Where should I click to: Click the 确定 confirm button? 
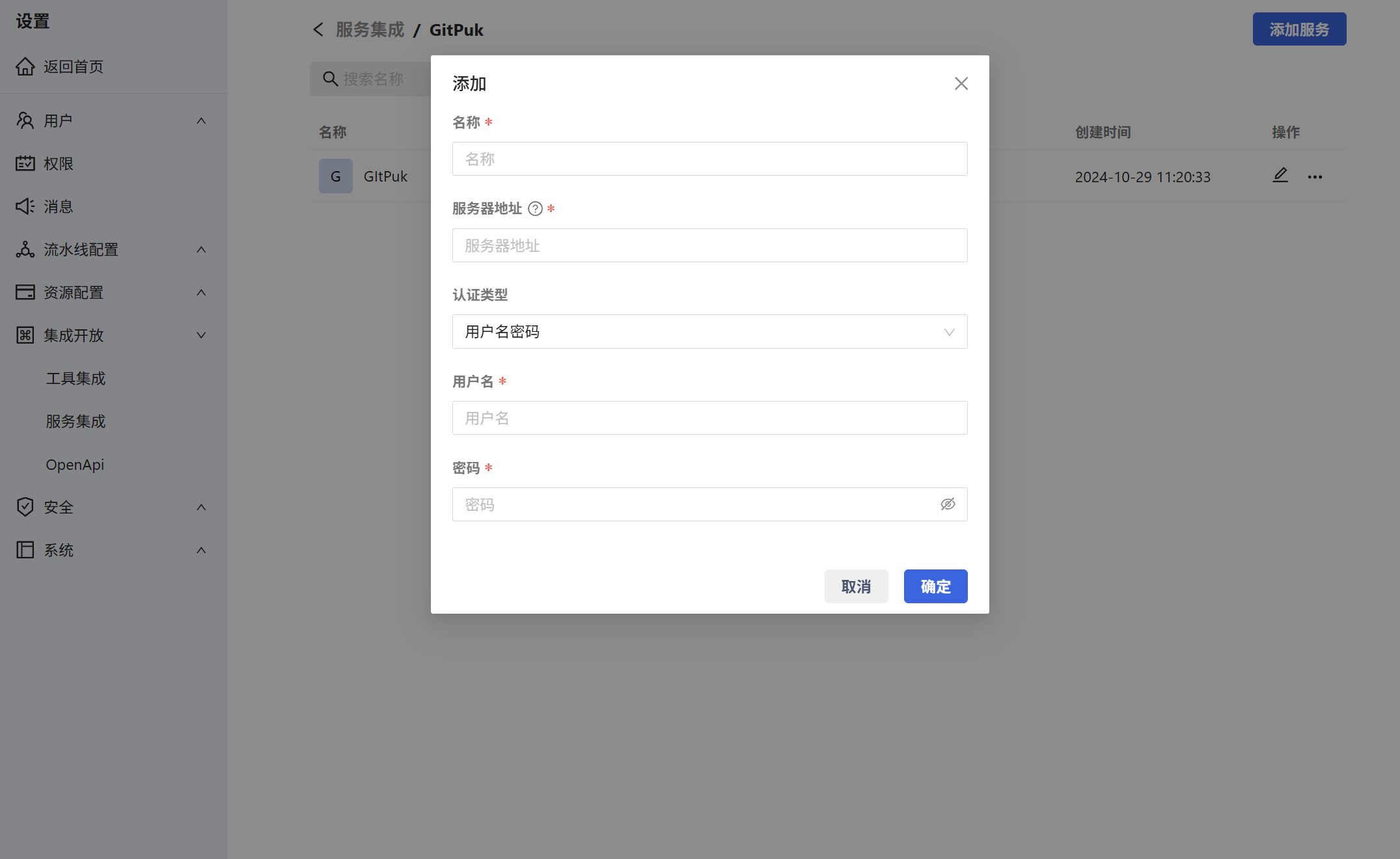935,586
